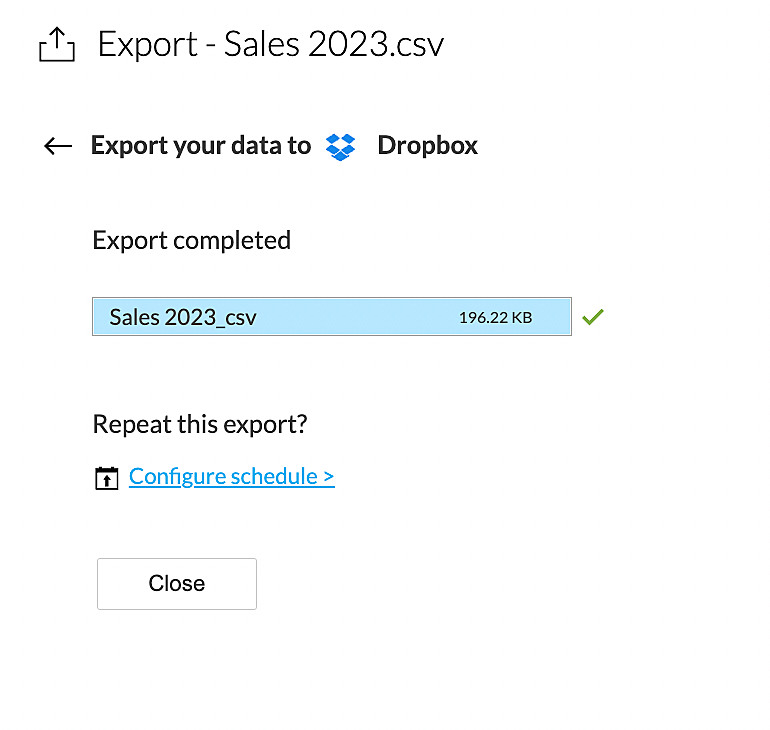Click the Sales 2023_csv file name text
This screenshot has height=730, width=770.
pyautogui.click(x=183, y=318)
